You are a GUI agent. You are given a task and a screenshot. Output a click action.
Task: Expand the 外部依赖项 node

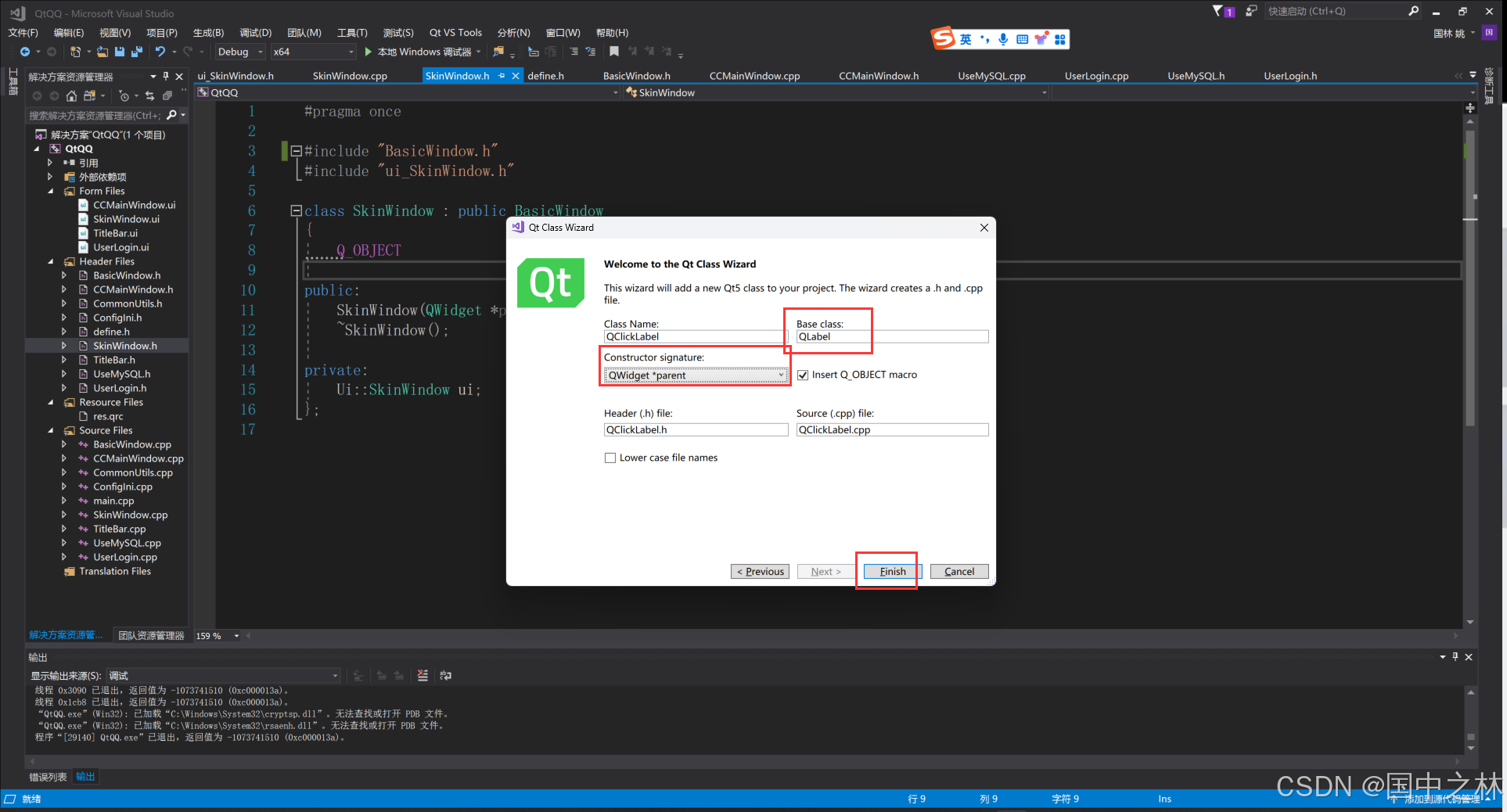click(51, 177)
